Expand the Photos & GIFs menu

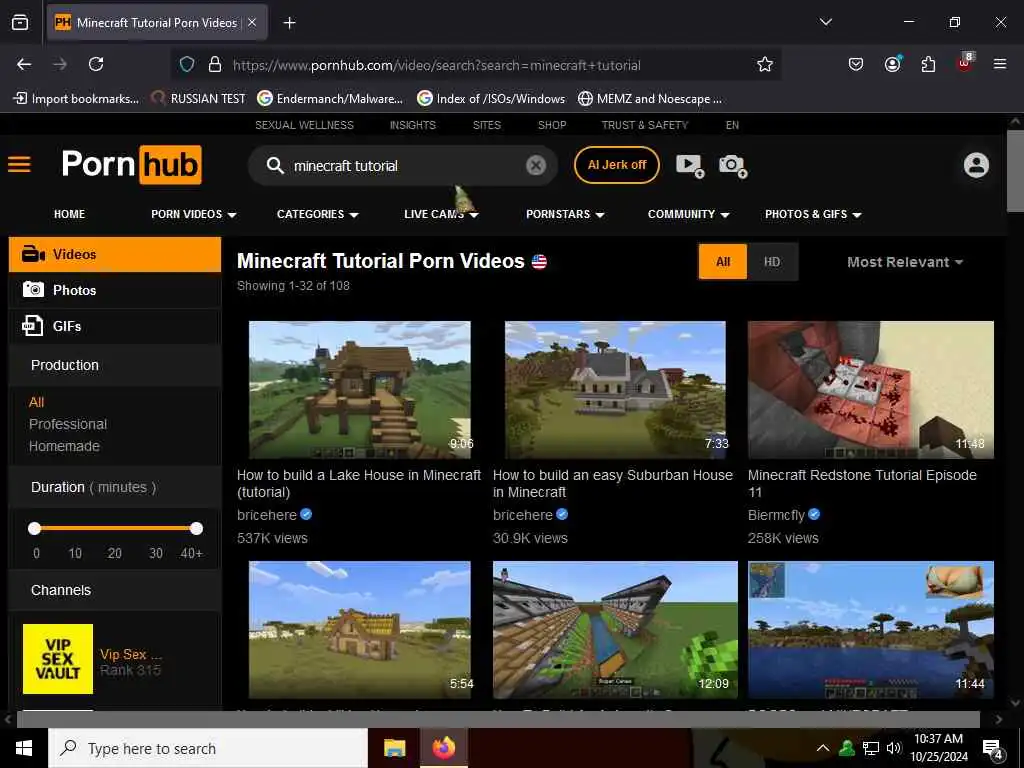pyautogui.click(x=813, y=214)
